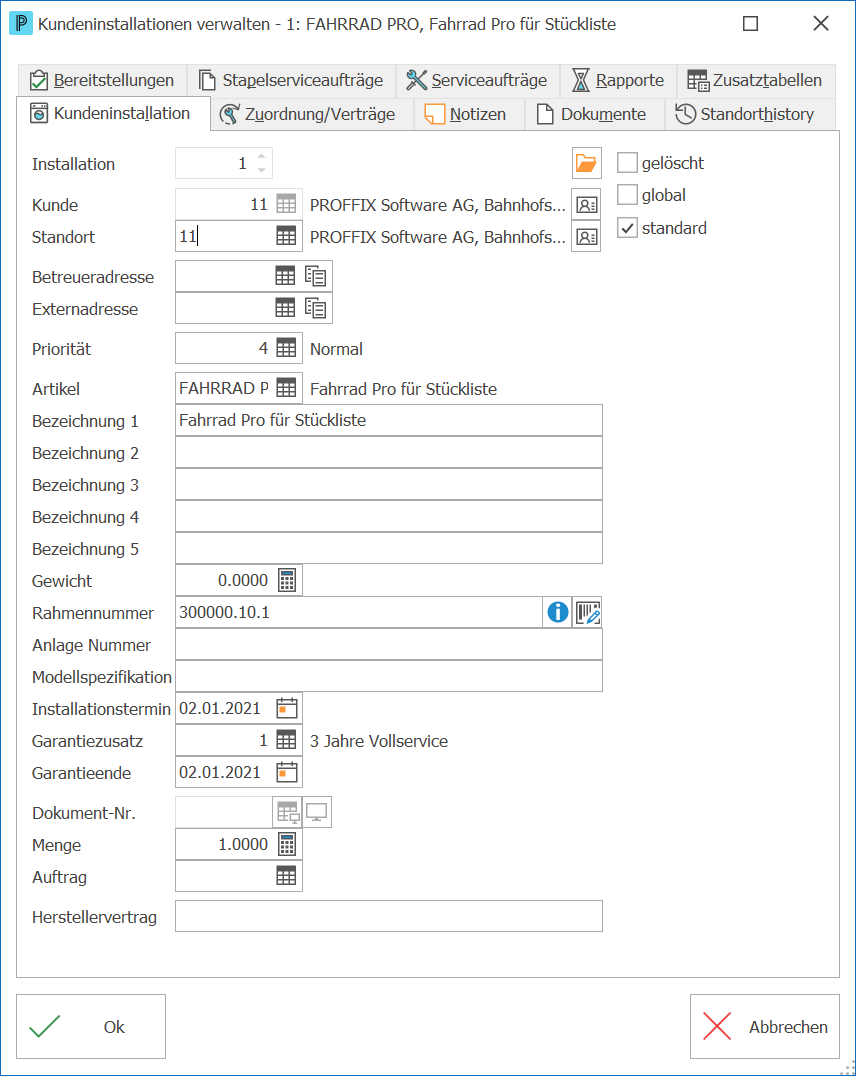
Task: Open the Kunde lookup table icon
Action: point(286,204)
